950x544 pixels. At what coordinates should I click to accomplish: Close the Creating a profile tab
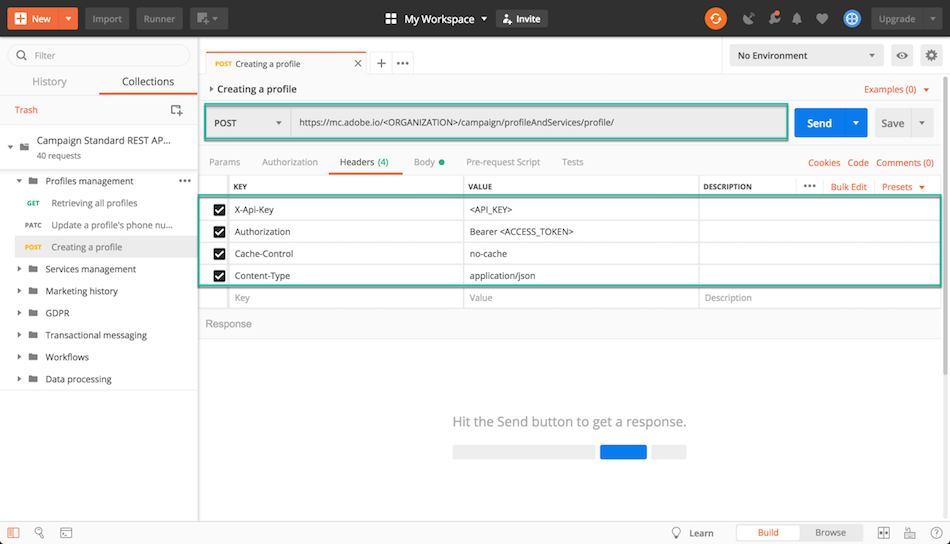point(358,63)
